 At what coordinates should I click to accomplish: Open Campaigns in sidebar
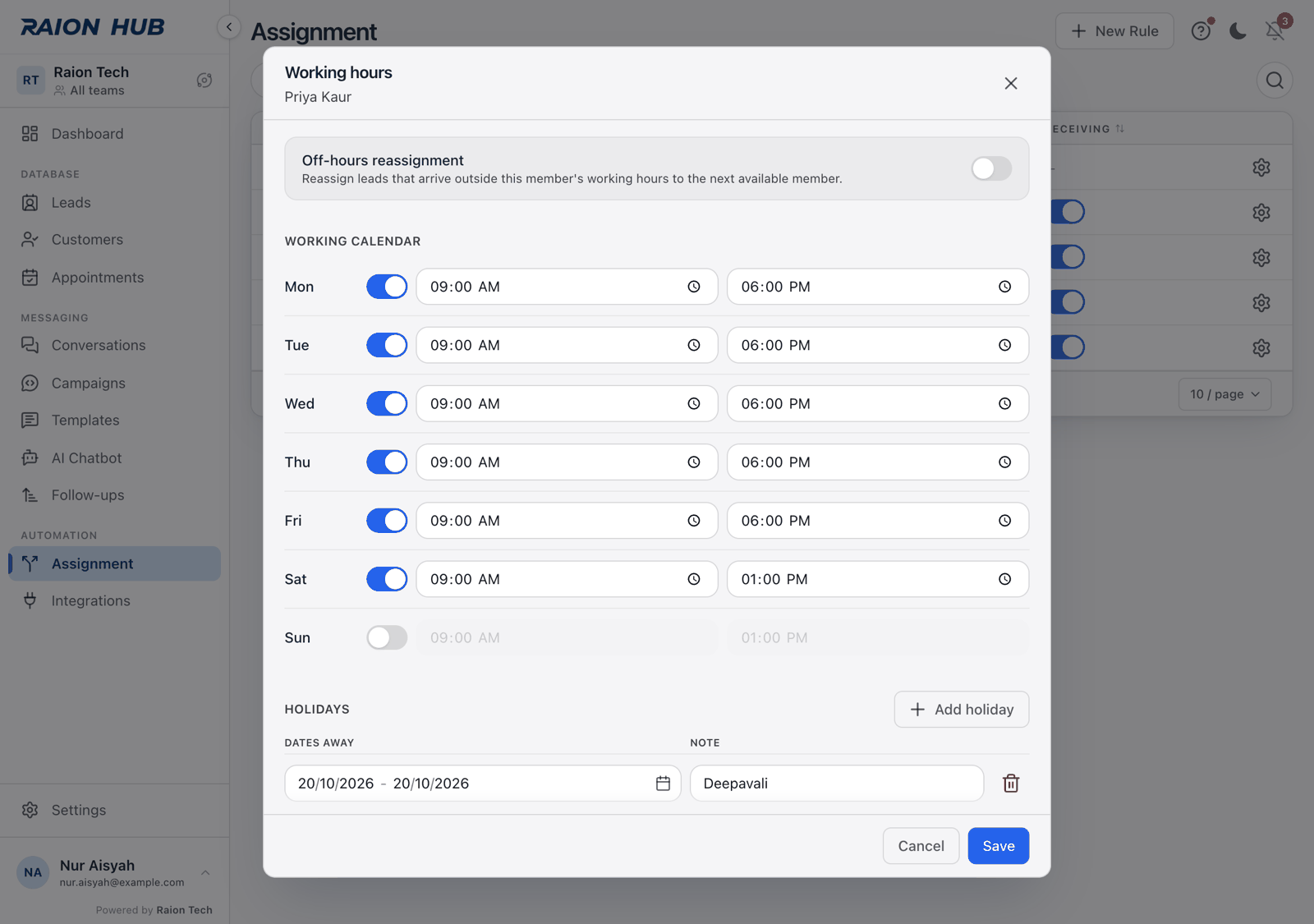[114, 383]
